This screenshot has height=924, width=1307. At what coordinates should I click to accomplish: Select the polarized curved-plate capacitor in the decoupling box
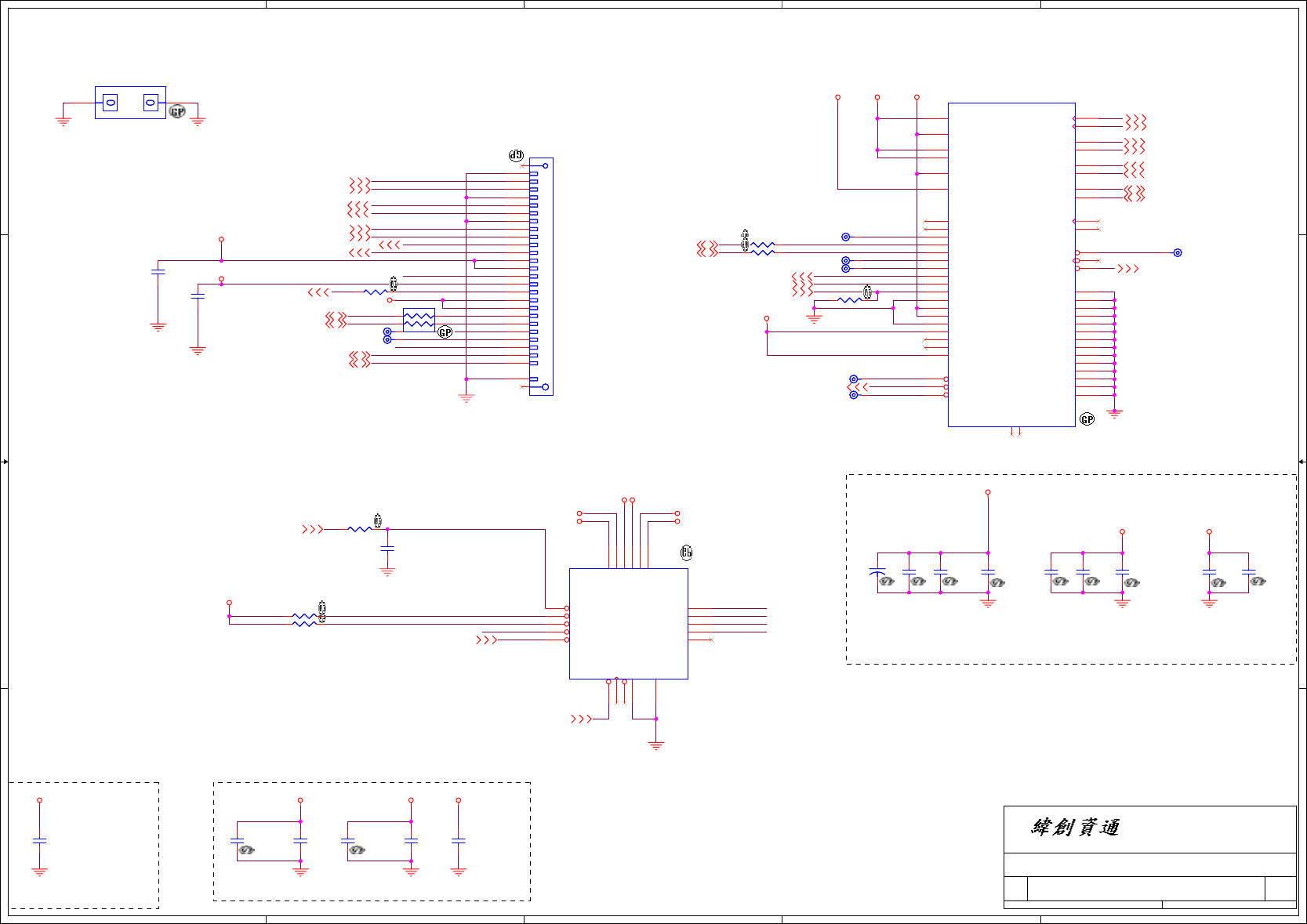click(877, 572)
